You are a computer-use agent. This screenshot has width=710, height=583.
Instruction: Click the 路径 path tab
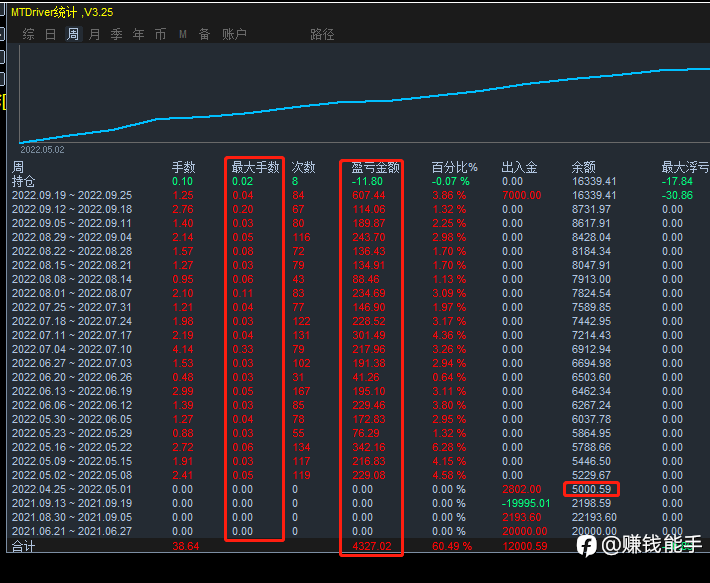coord(322,34)
